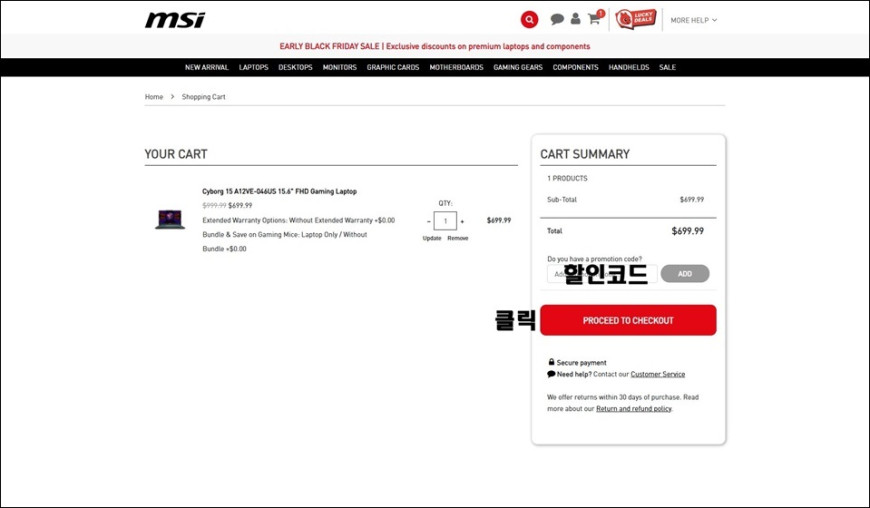Screen dimensions: 870x508
Task: Click the struck-through $999.99 price
Action: pyautogui.click(x=214, y=205)
